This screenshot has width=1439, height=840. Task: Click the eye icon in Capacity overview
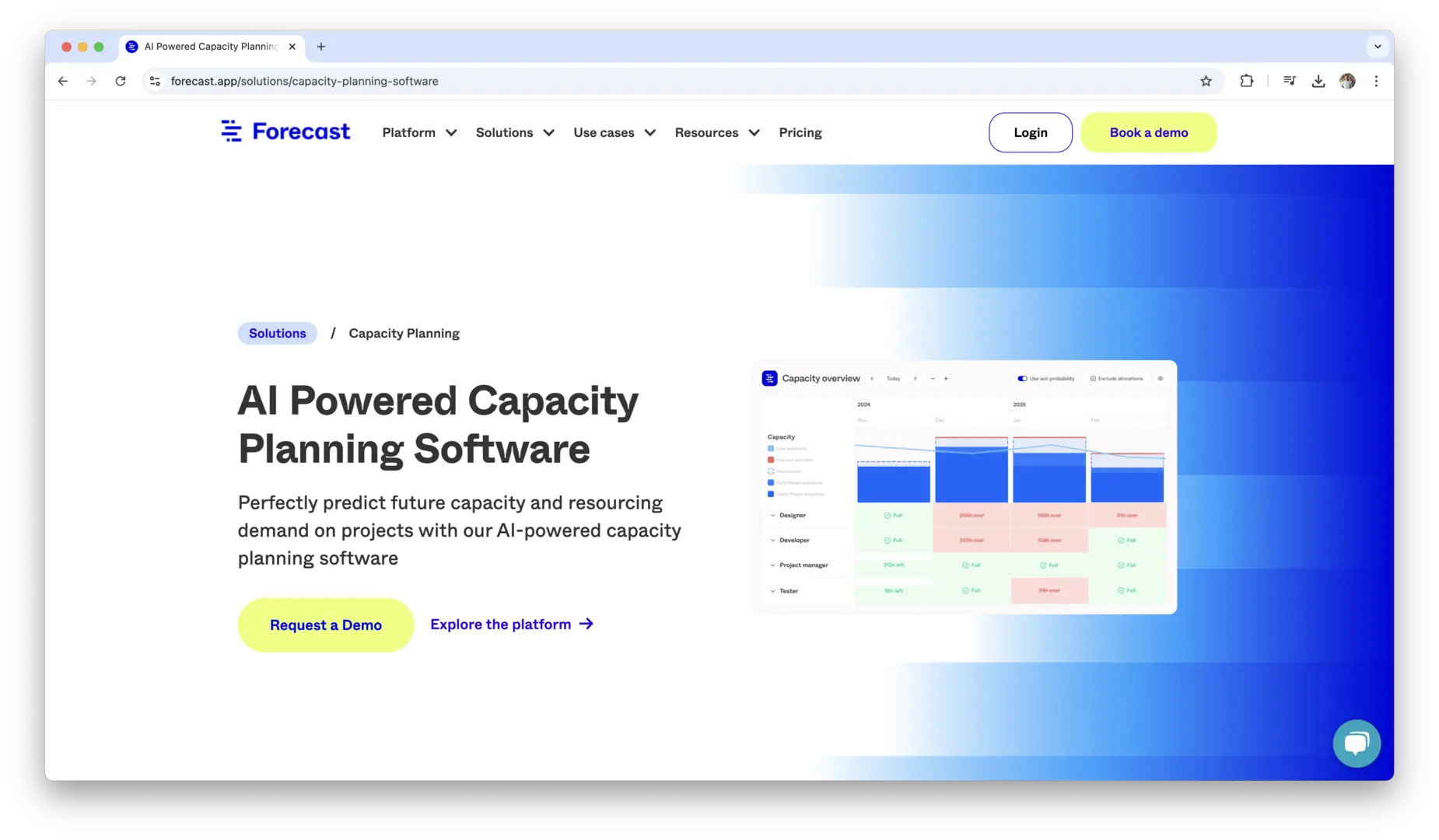click(1160, 379)
